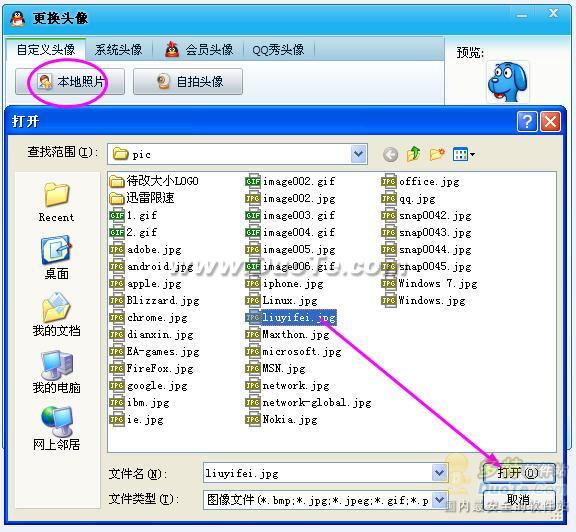Select the Windows 7.jpg file

(429, 284)
